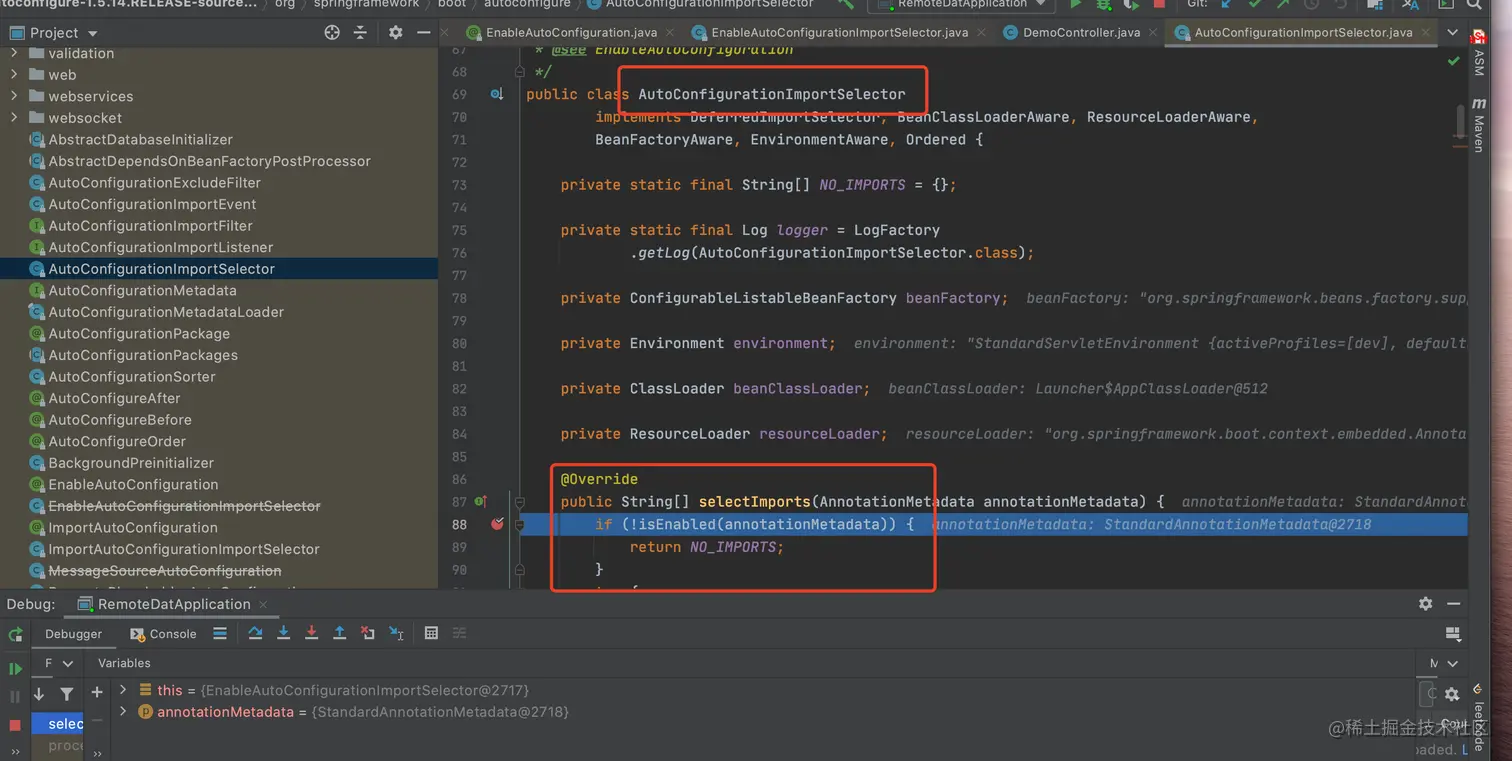Viewport: 1512px width, 761px height.
Task: Click the red Force Step Into icon
Action: (x=311, y=633)
